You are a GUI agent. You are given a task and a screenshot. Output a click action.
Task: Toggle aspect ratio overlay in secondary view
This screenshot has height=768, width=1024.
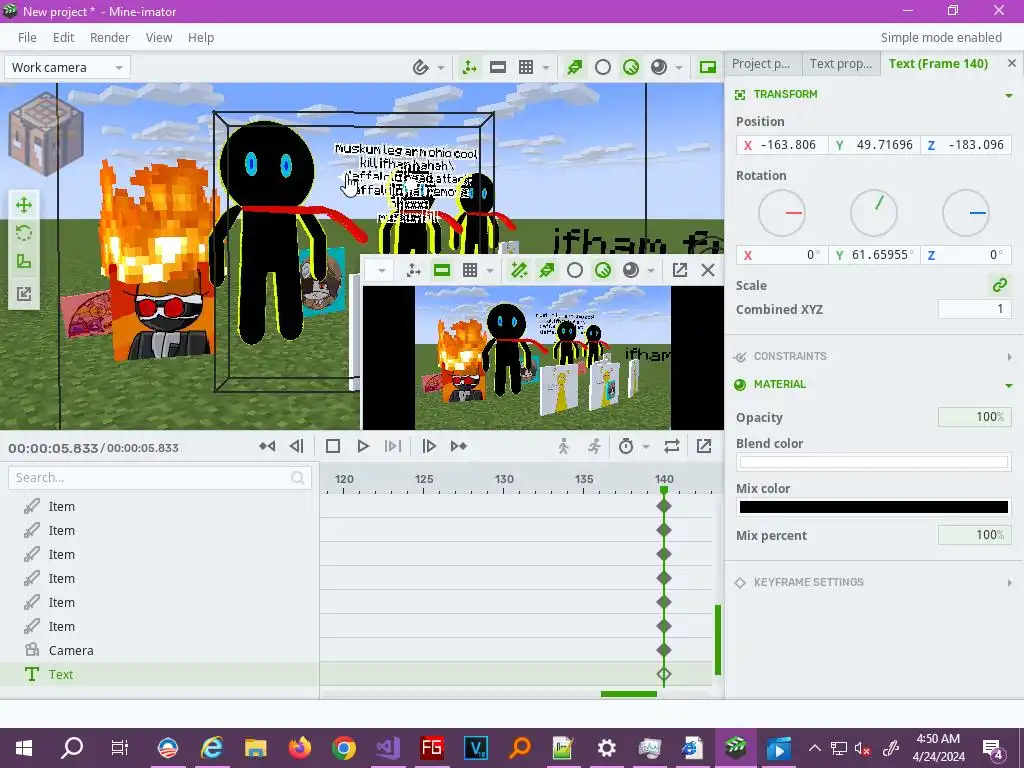[442, 270]
